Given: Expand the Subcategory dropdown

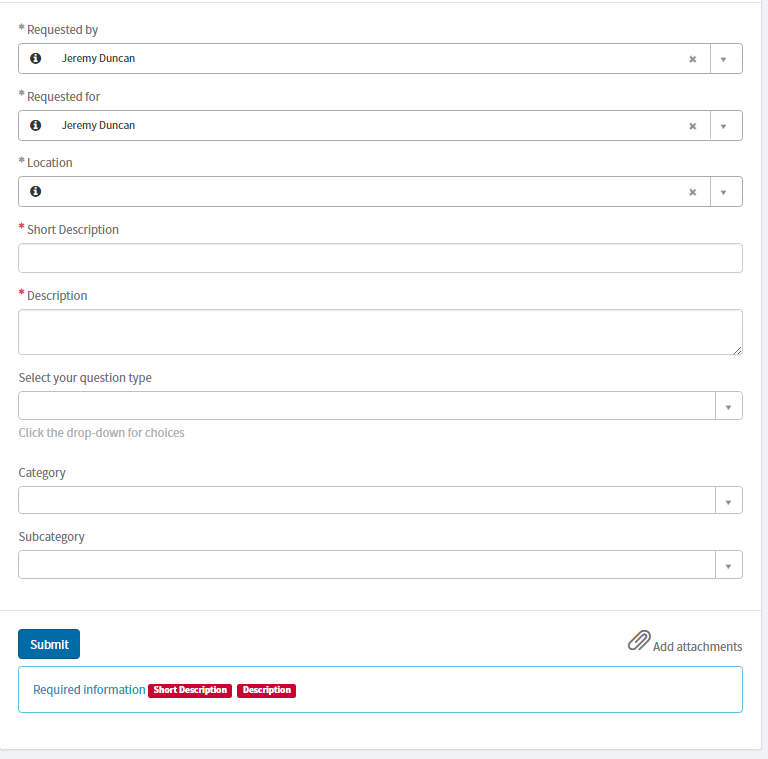Looking at the screenshot, I should [380, 565].
